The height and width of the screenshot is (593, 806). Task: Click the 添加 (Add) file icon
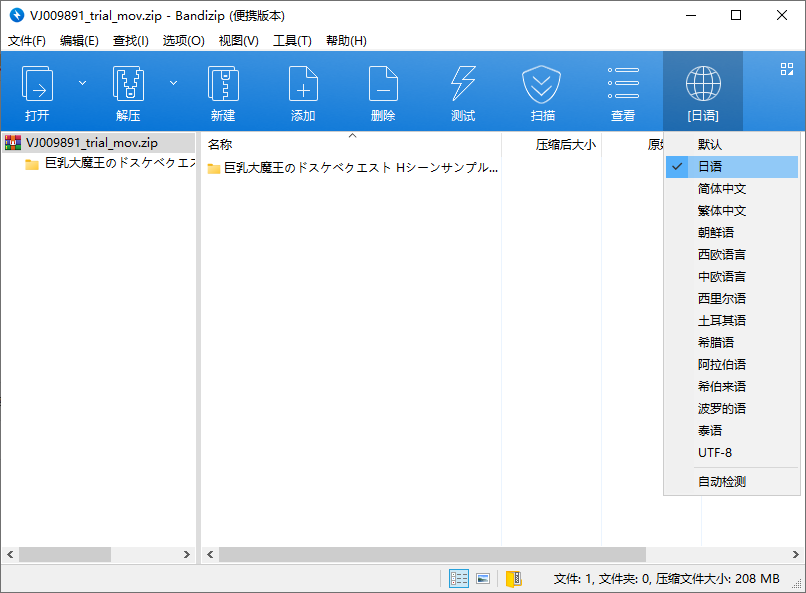tap(303, 90)
